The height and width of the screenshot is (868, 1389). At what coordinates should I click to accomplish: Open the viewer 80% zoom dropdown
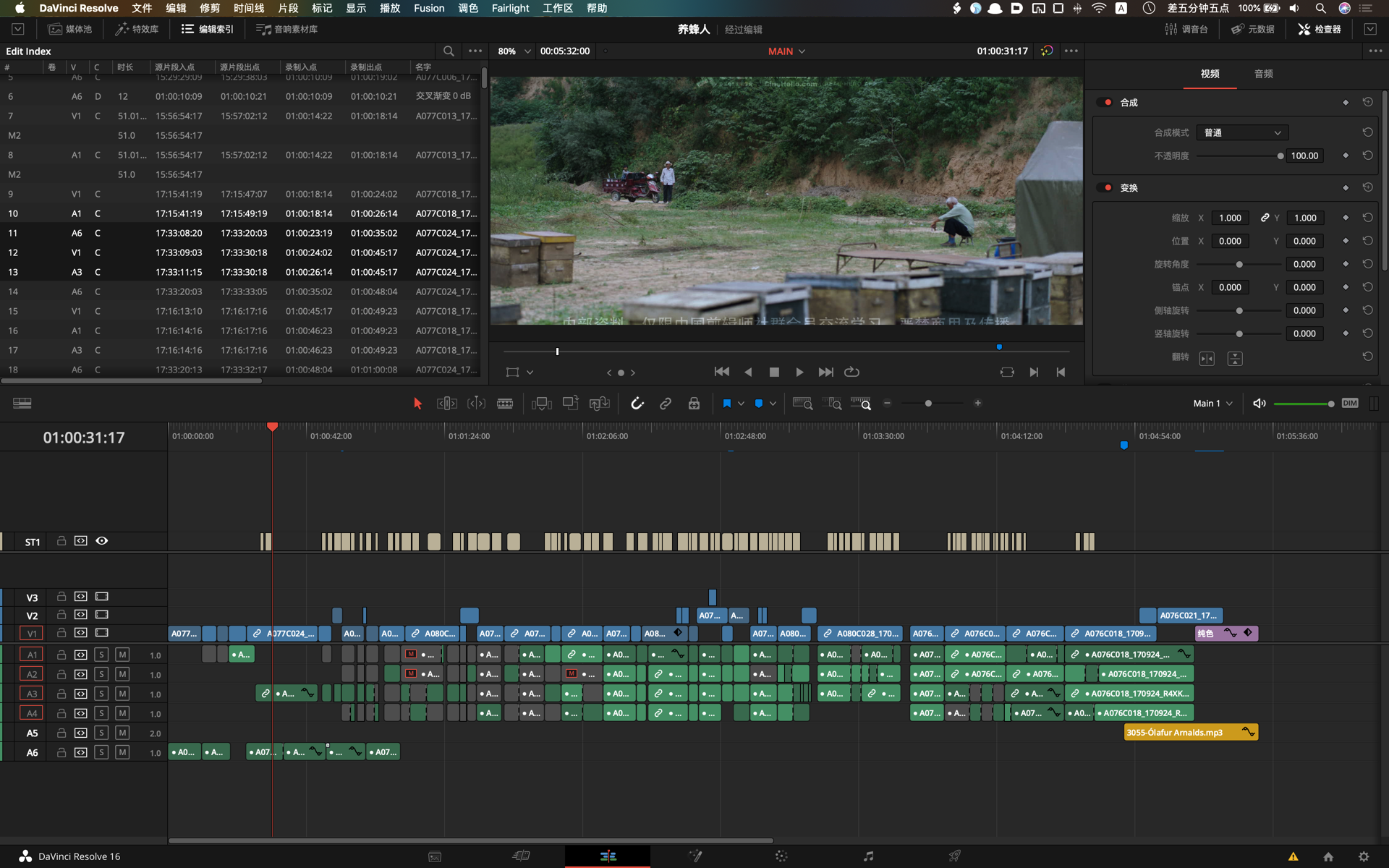coord(514,51)
